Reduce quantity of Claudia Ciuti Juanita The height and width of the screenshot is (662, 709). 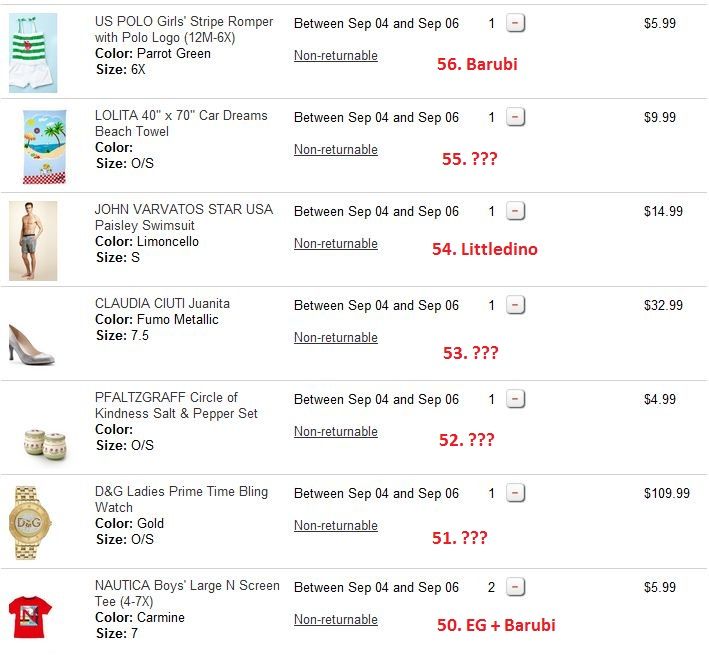click(x=515, y=305)
